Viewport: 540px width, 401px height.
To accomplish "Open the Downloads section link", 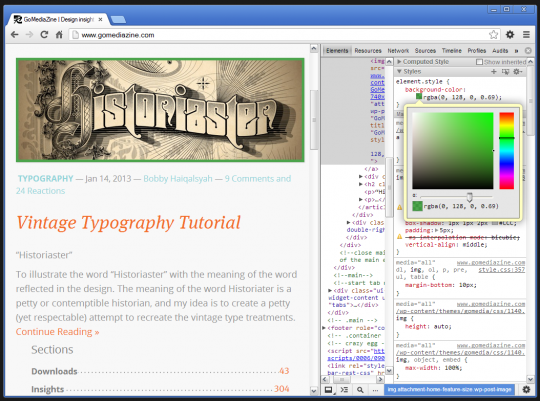I will (54, 371).
